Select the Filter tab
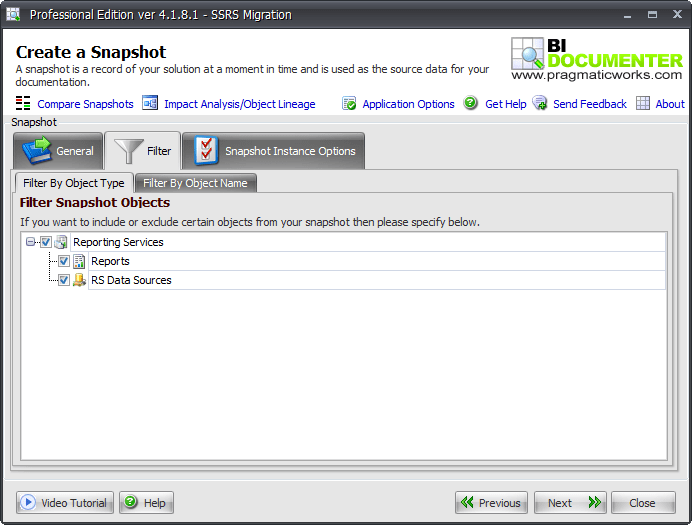This screenshot has width=692, height=525. 143,151
